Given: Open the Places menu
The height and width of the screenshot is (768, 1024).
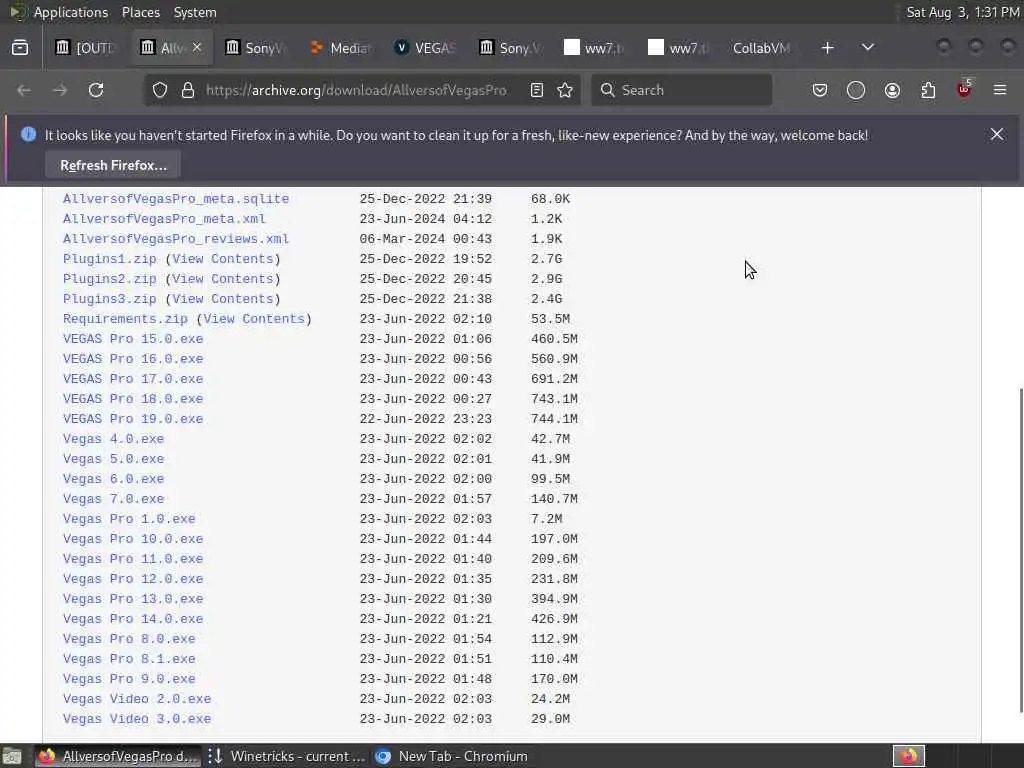Looking at the screenshot, I should point(140,12).
